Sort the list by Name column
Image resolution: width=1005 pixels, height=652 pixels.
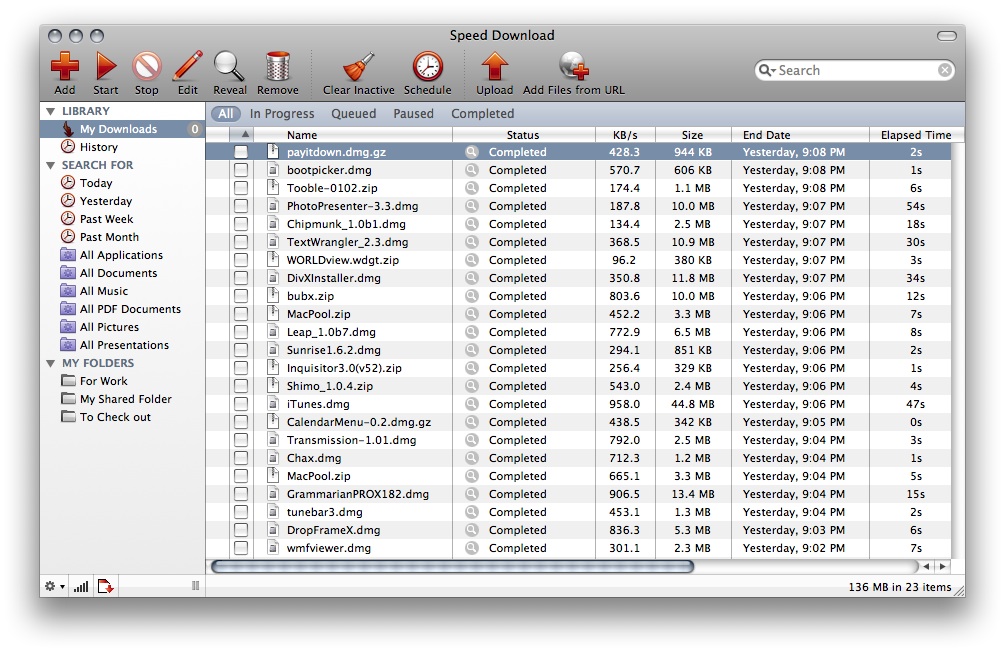point(353,135)
